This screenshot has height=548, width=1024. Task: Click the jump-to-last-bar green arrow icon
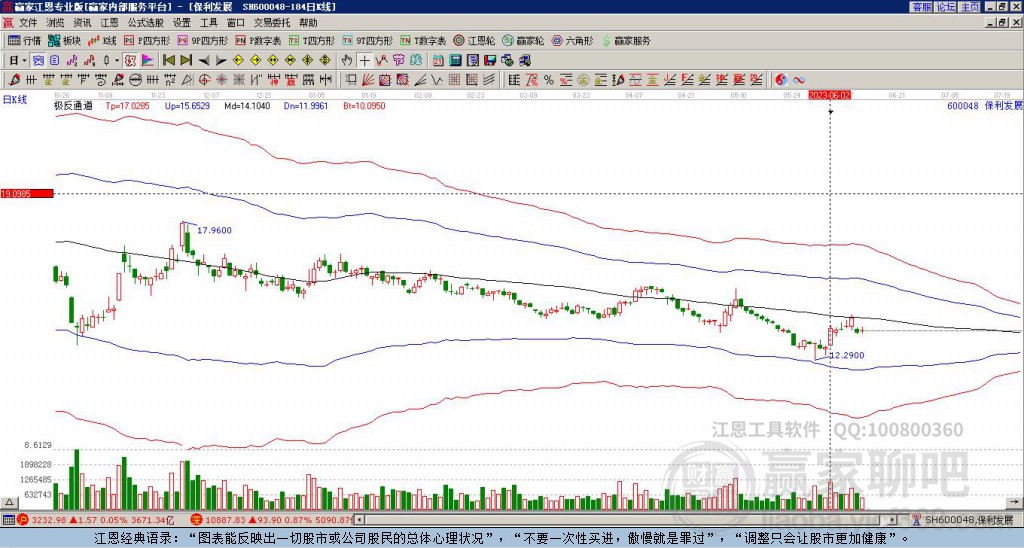point(186,60)
